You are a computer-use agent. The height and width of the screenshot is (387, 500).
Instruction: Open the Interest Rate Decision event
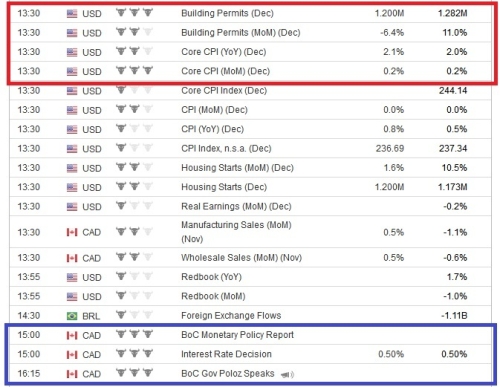pyautogui.click(x=226, y=354)
